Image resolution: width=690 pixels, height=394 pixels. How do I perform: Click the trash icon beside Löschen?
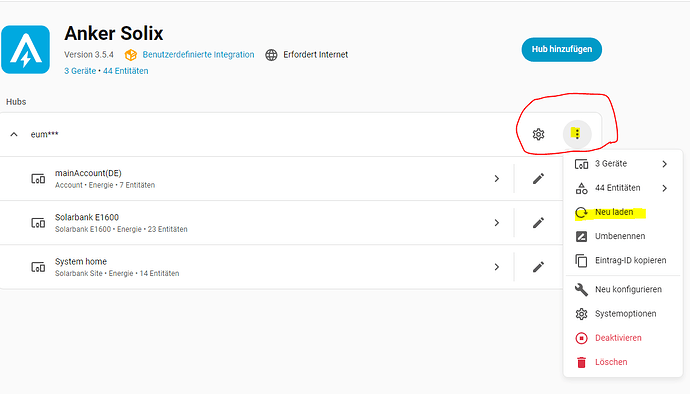point(581,362)
